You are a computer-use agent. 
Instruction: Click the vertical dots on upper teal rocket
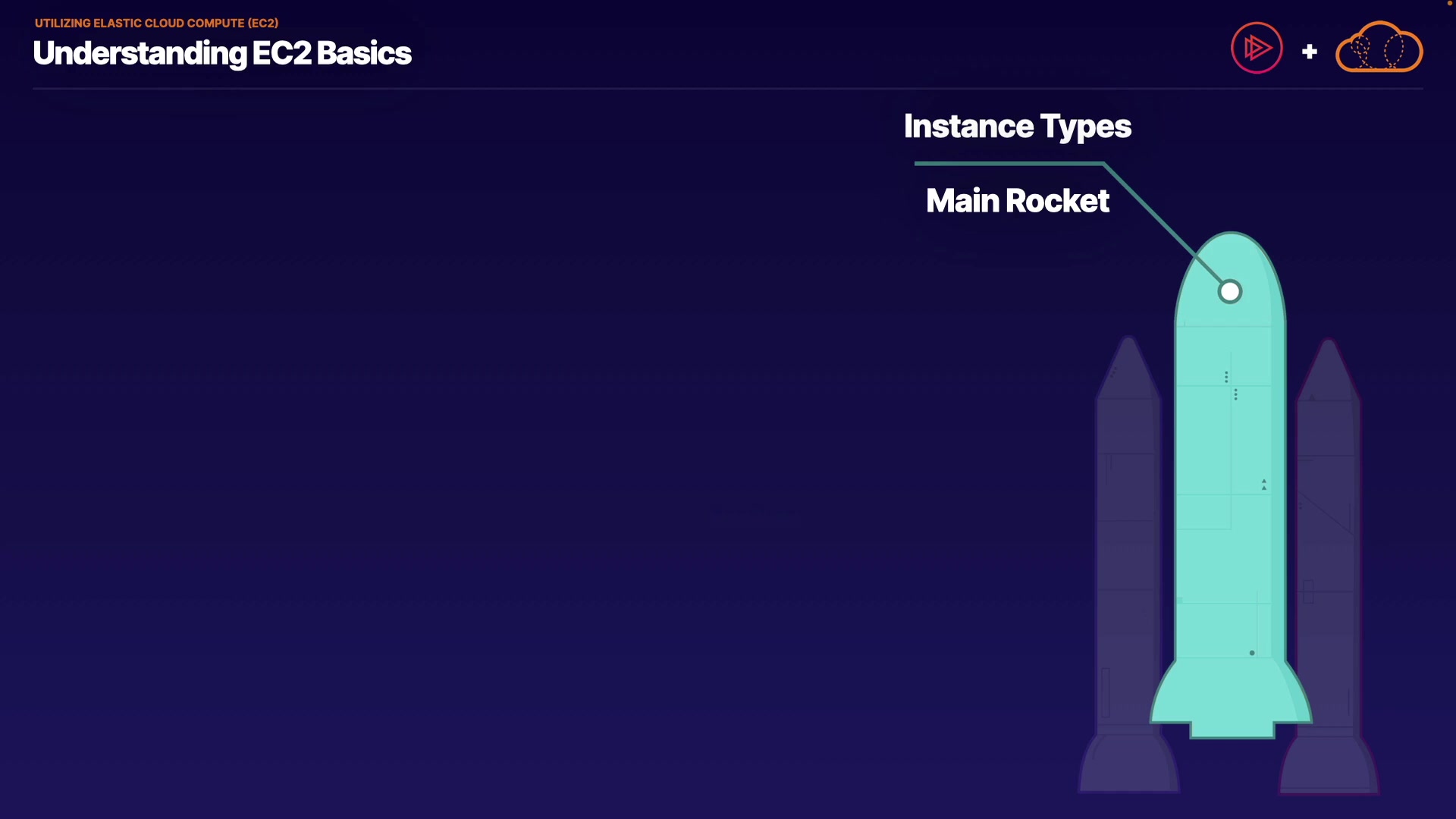point(1226,377)
